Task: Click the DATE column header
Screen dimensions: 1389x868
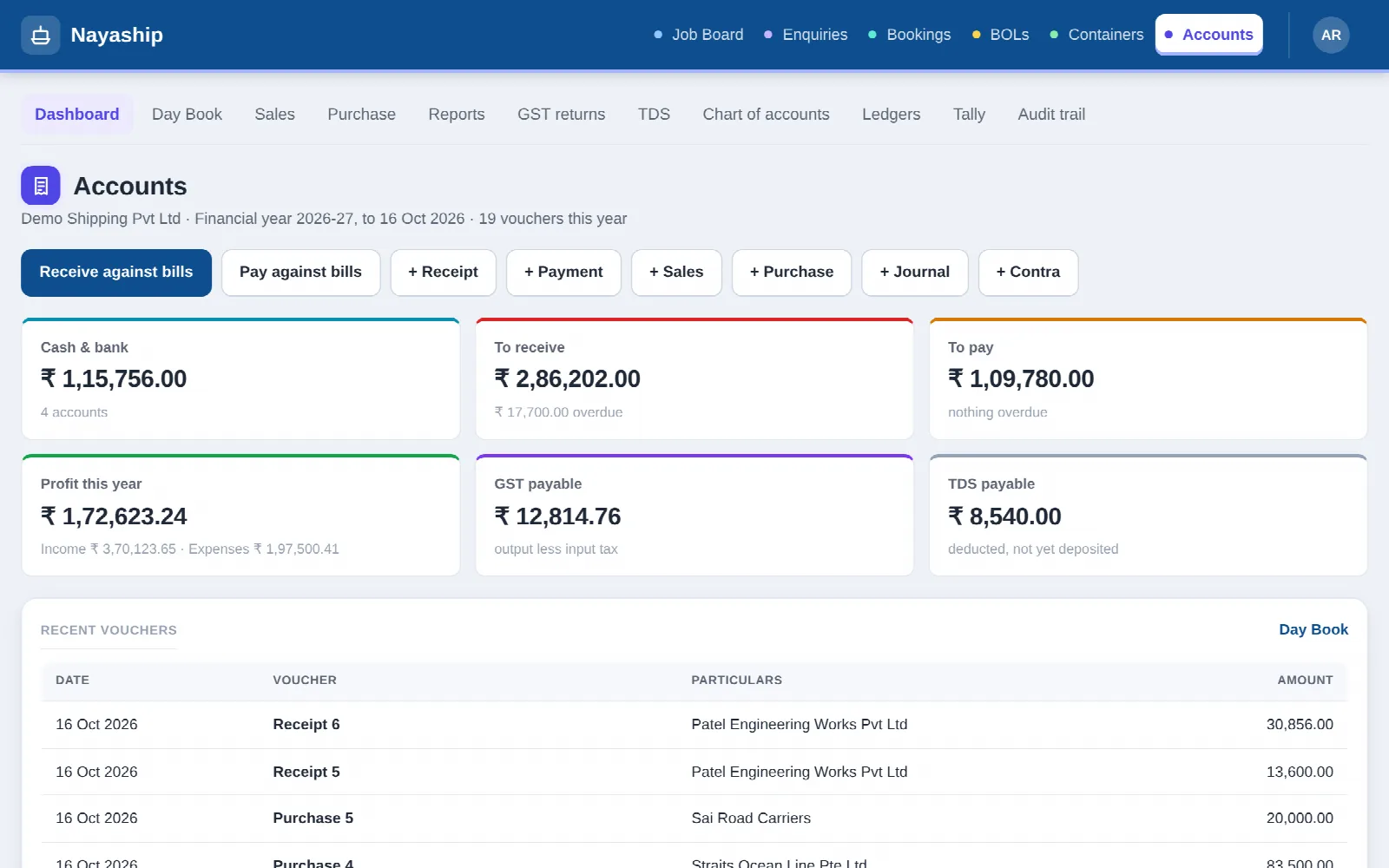Action: tap(72, 681)
